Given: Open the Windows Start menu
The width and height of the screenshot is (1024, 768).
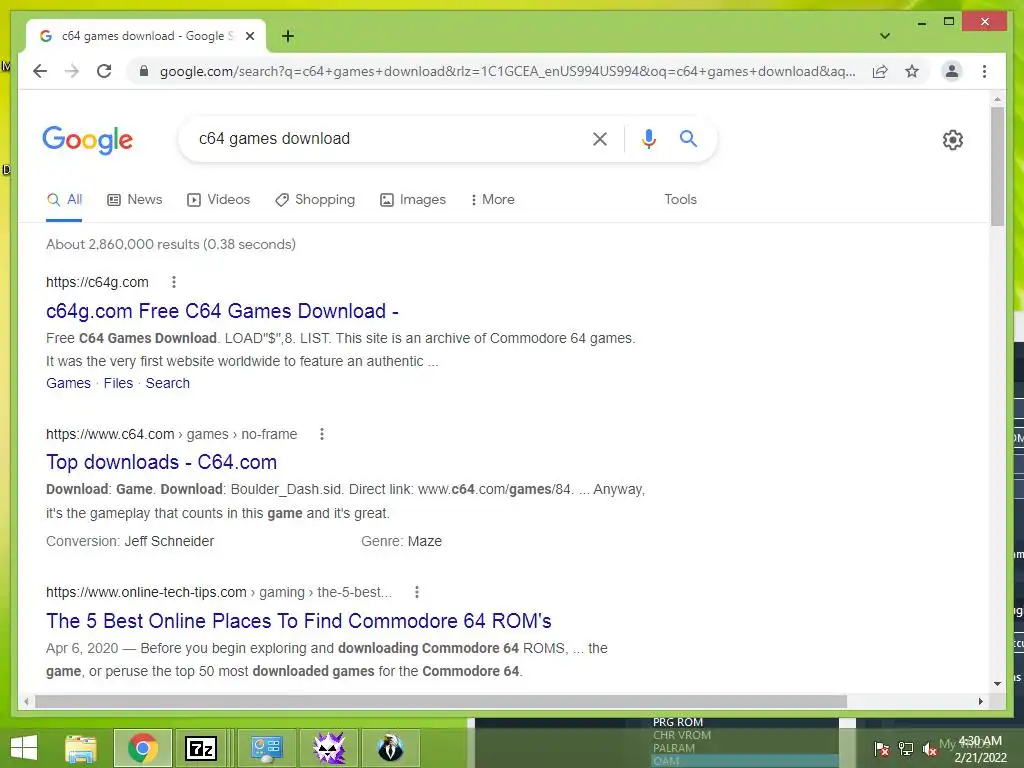Looking at the screenshot, I should [24, 748].
